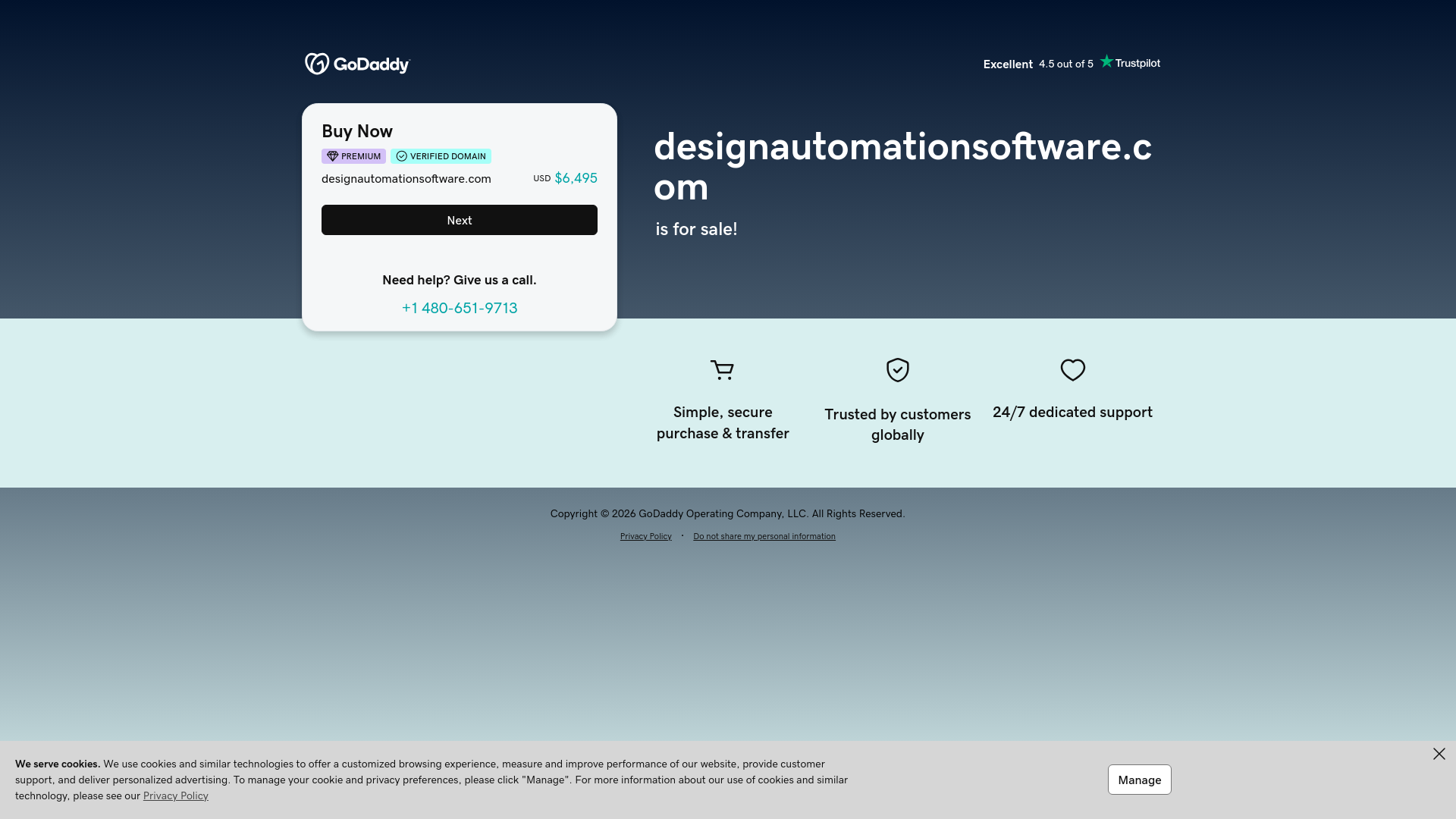The width and height of the screenshot is (1456, 819).
Task: Click the 'Excellent' rating label
Action: tap(1008, 64)
